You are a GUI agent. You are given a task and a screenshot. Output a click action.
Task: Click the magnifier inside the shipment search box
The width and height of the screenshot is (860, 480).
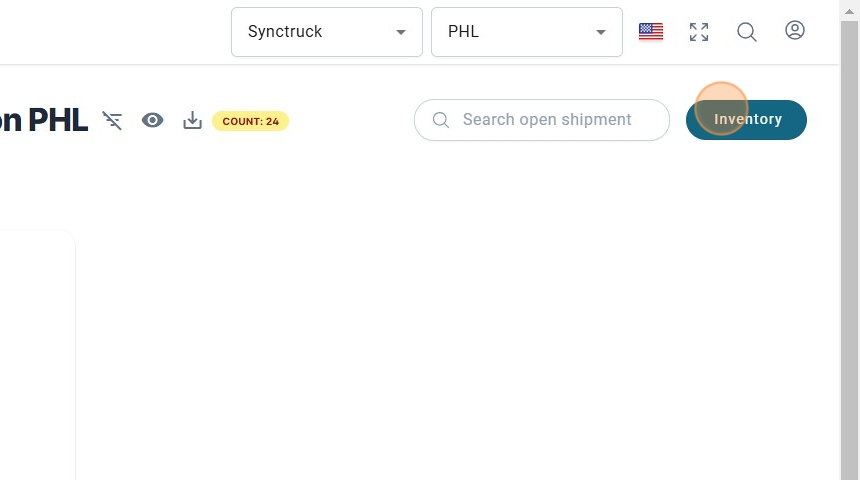tap(440, 120)
